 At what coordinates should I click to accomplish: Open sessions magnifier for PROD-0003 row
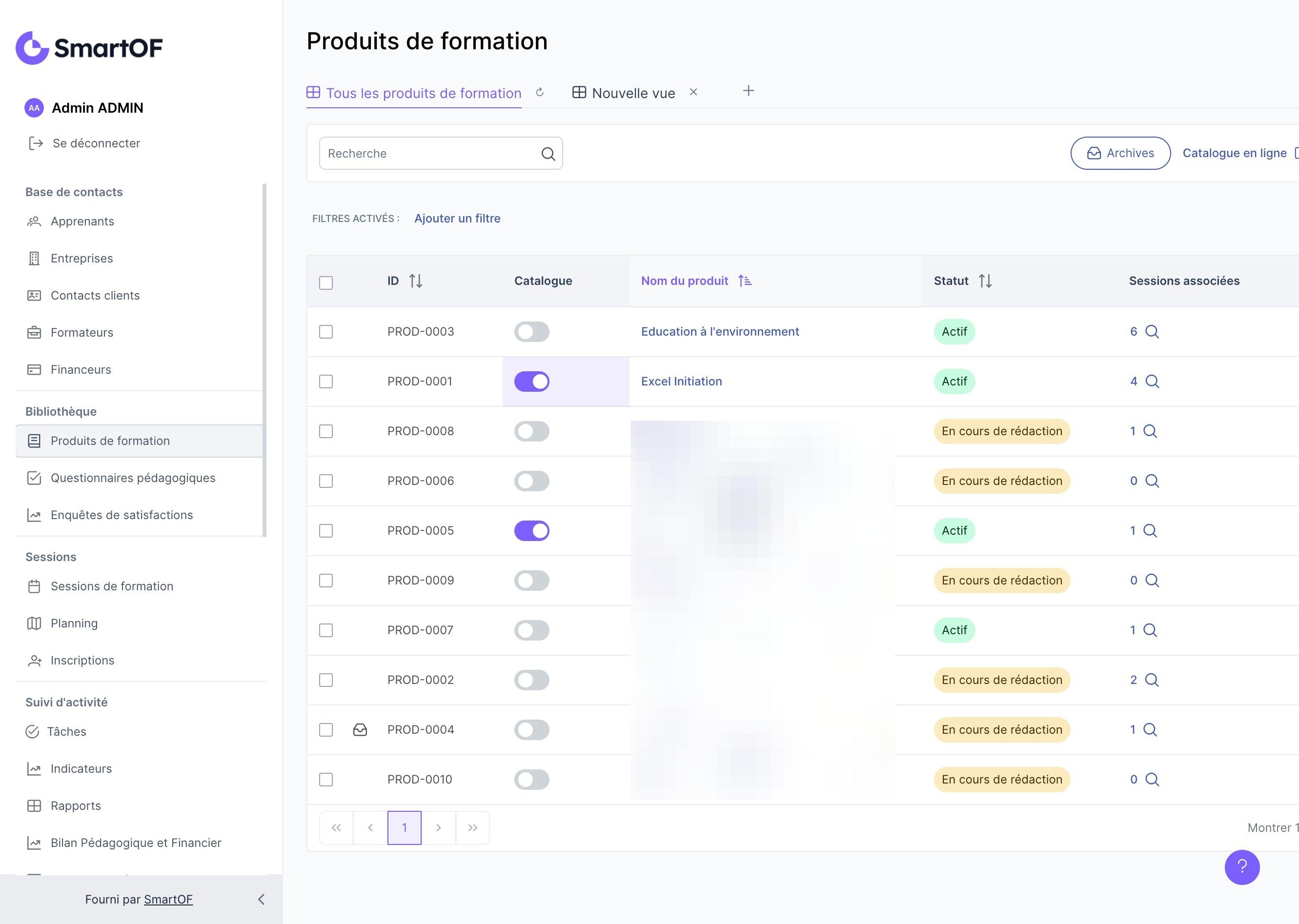1152,332
